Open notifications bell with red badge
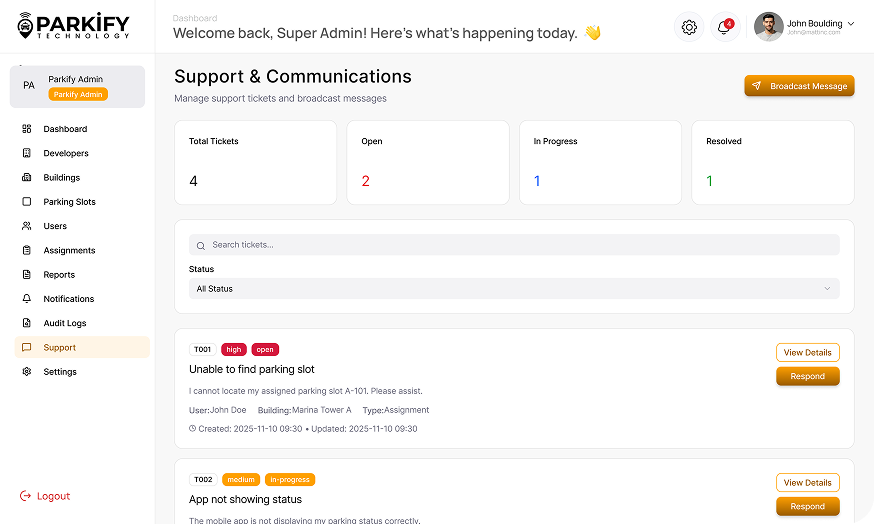 [x=723, y=27]
